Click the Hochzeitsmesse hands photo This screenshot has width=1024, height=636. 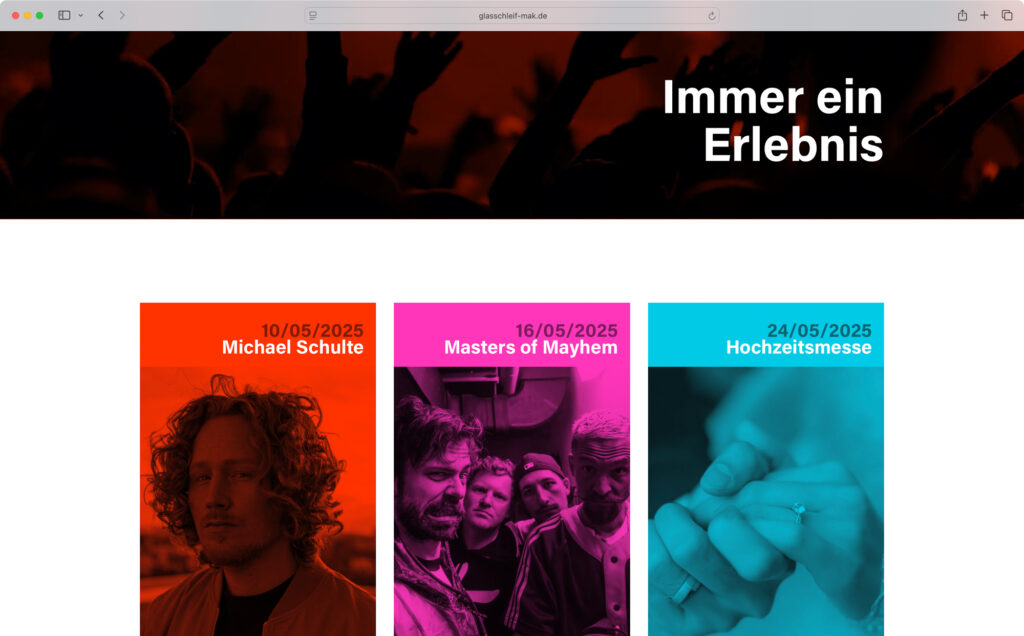tap(766, 501)
